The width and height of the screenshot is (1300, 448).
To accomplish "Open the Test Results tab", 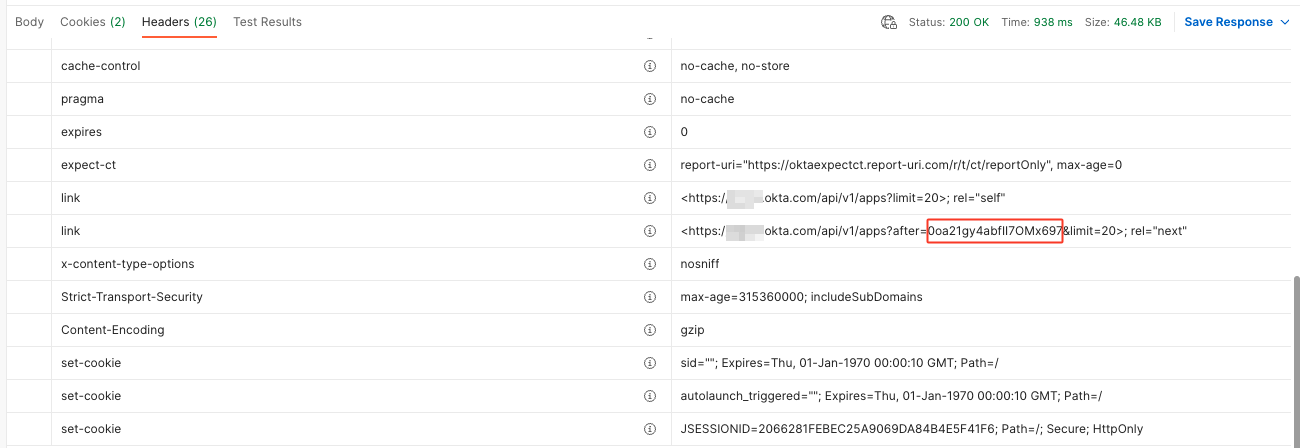I will pos(267,22).
